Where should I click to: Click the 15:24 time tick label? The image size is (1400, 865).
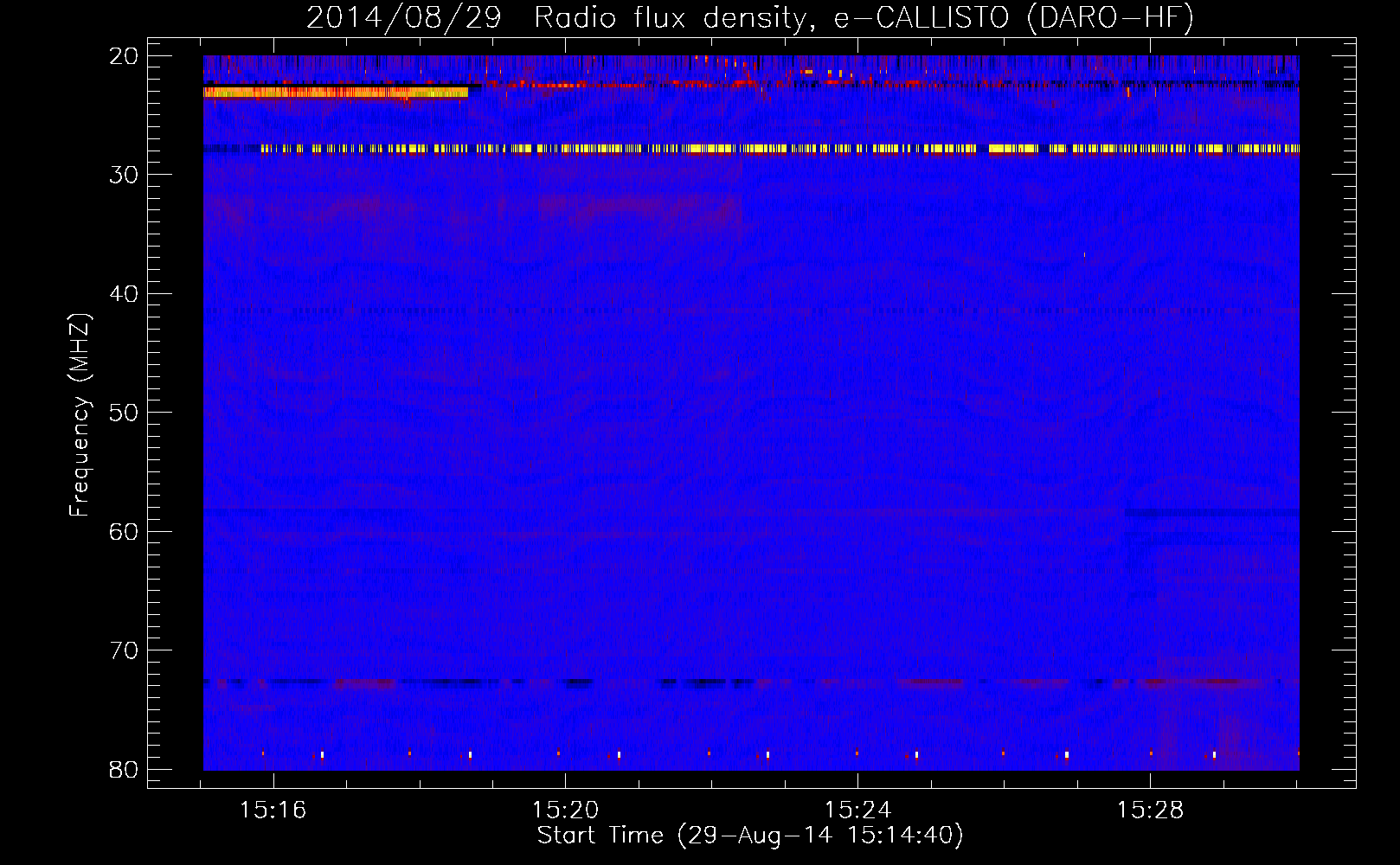pos(857,811)
